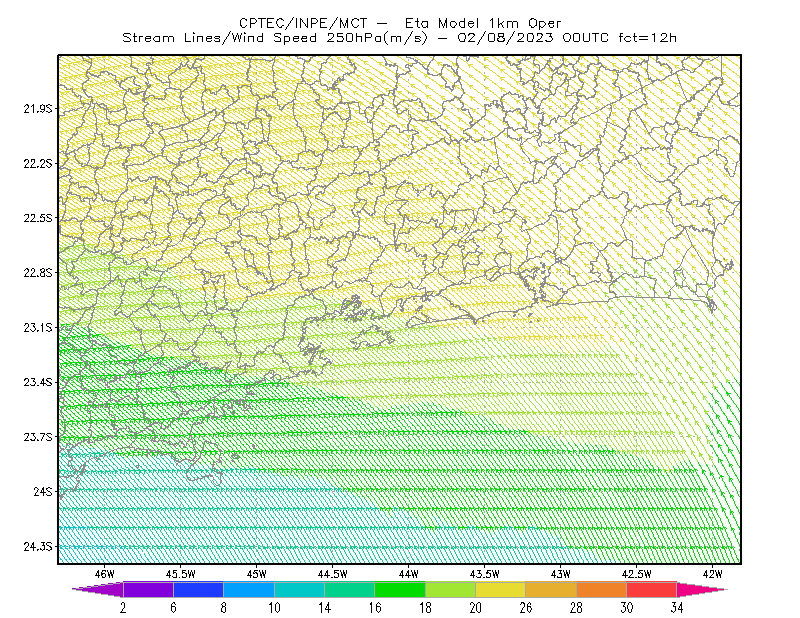Select the light blue swatch between 8 and 10
Screen dimensions: 800x618
[x=249, y=589]
